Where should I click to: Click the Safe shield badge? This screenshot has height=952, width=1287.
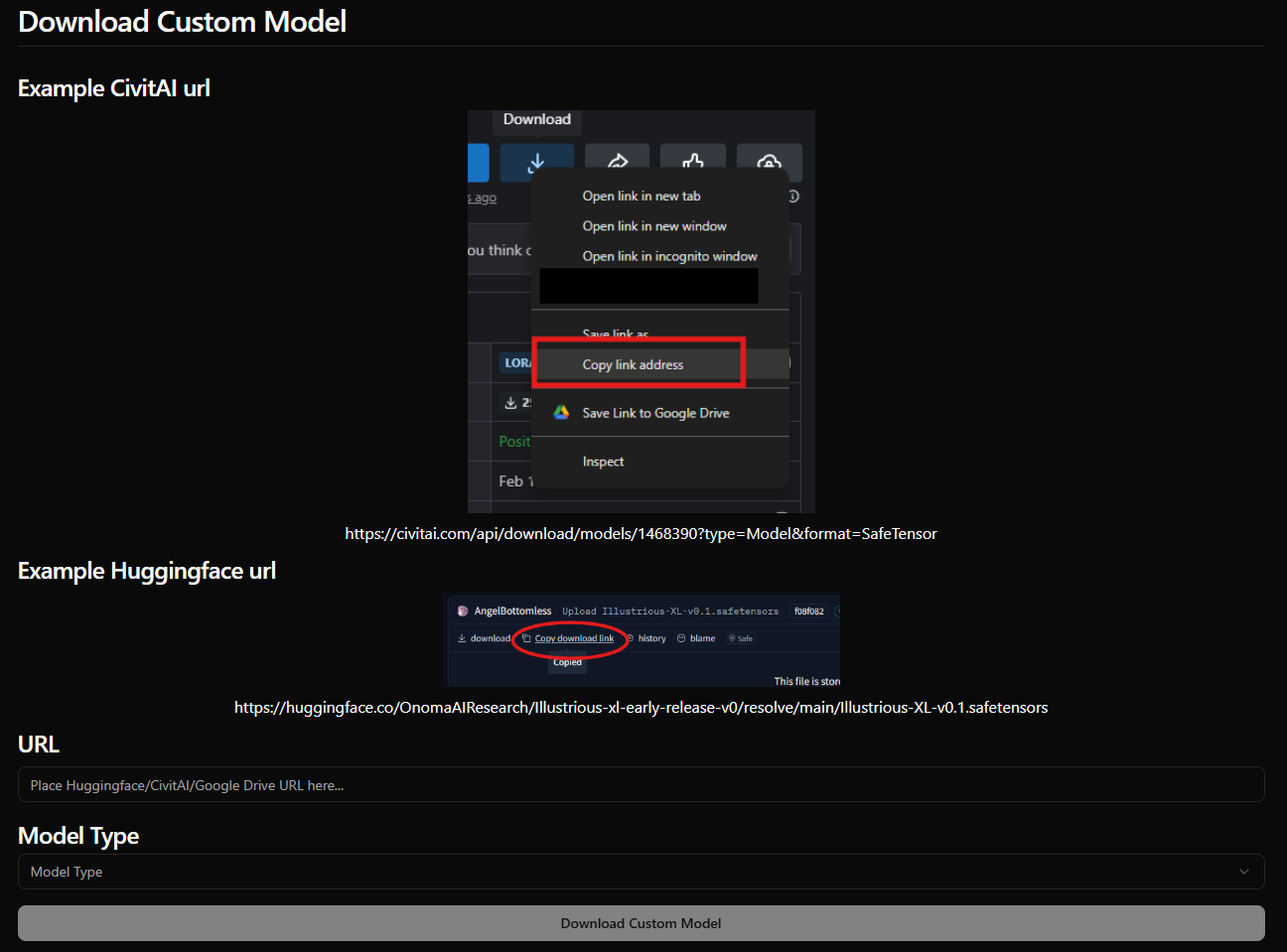pos(741,638)
